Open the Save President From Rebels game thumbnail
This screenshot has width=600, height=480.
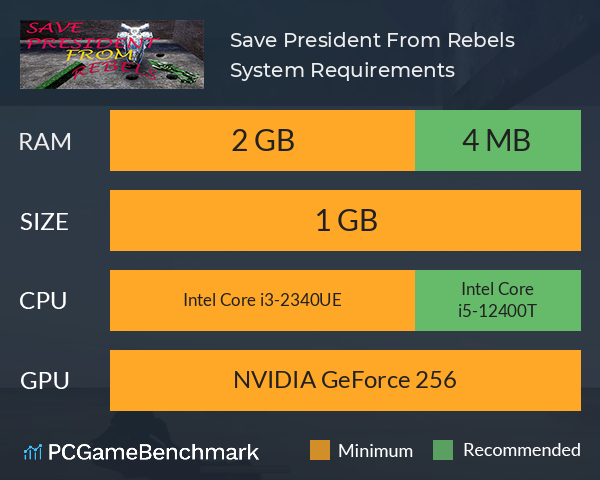112,54
